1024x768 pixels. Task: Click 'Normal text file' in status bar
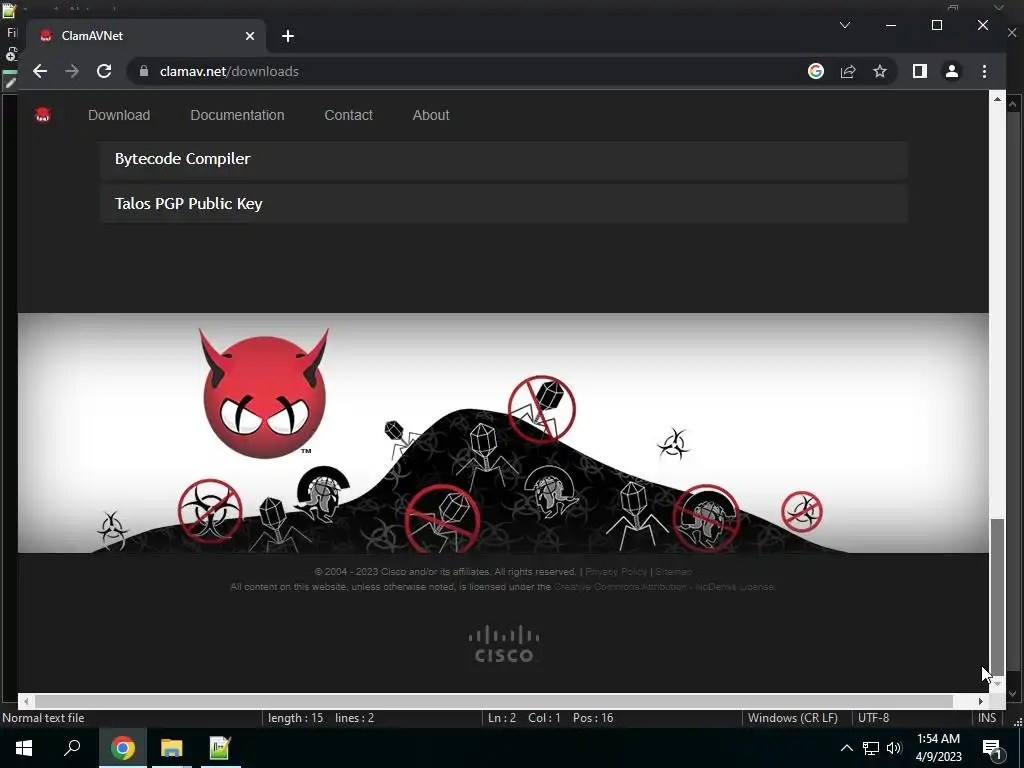coord(43,718)
